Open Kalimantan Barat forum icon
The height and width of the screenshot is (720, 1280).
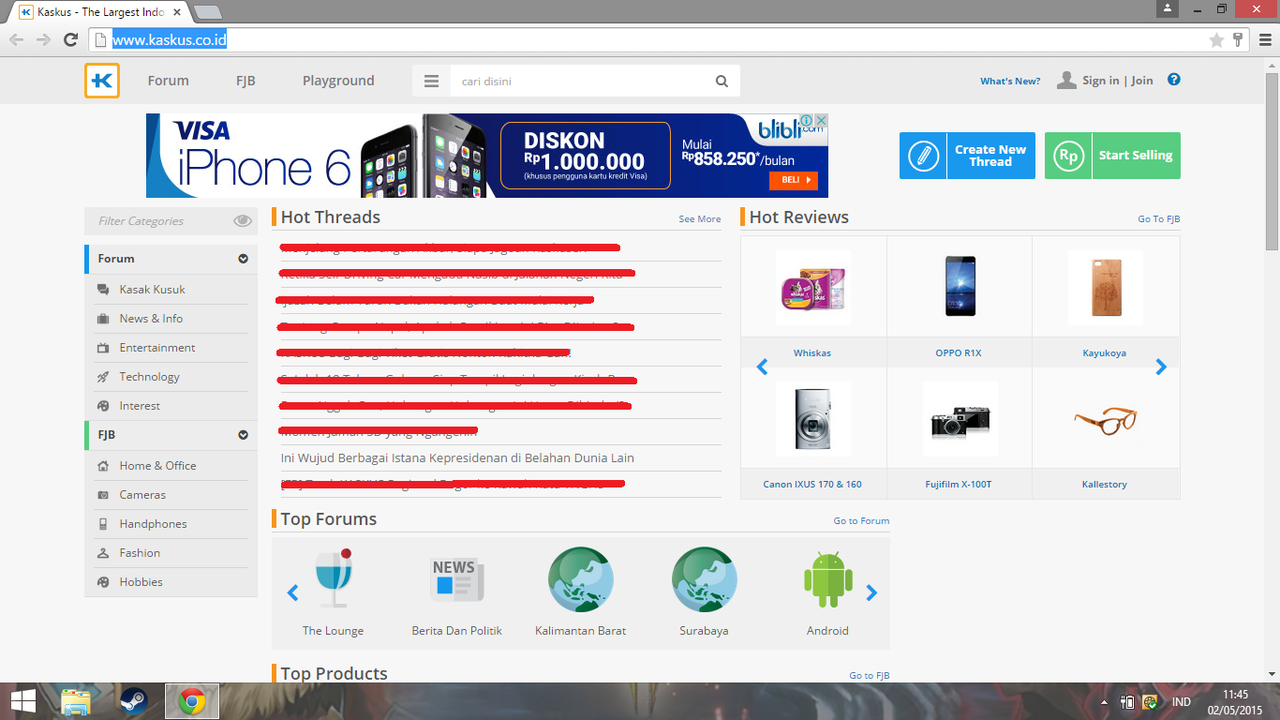pos(581,579)
